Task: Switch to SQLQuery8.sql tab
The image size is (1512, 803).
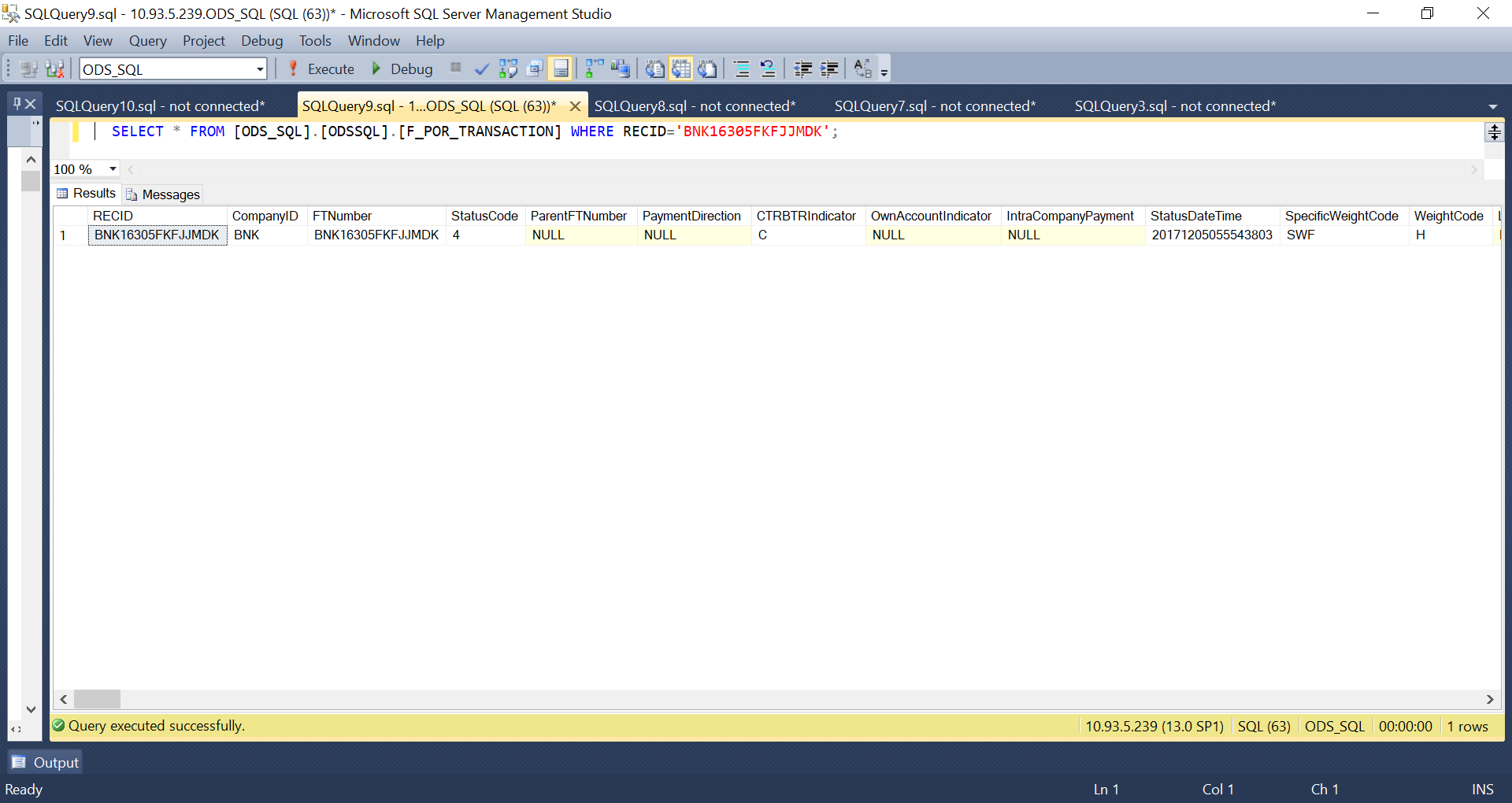Action: tap(696, 105)
